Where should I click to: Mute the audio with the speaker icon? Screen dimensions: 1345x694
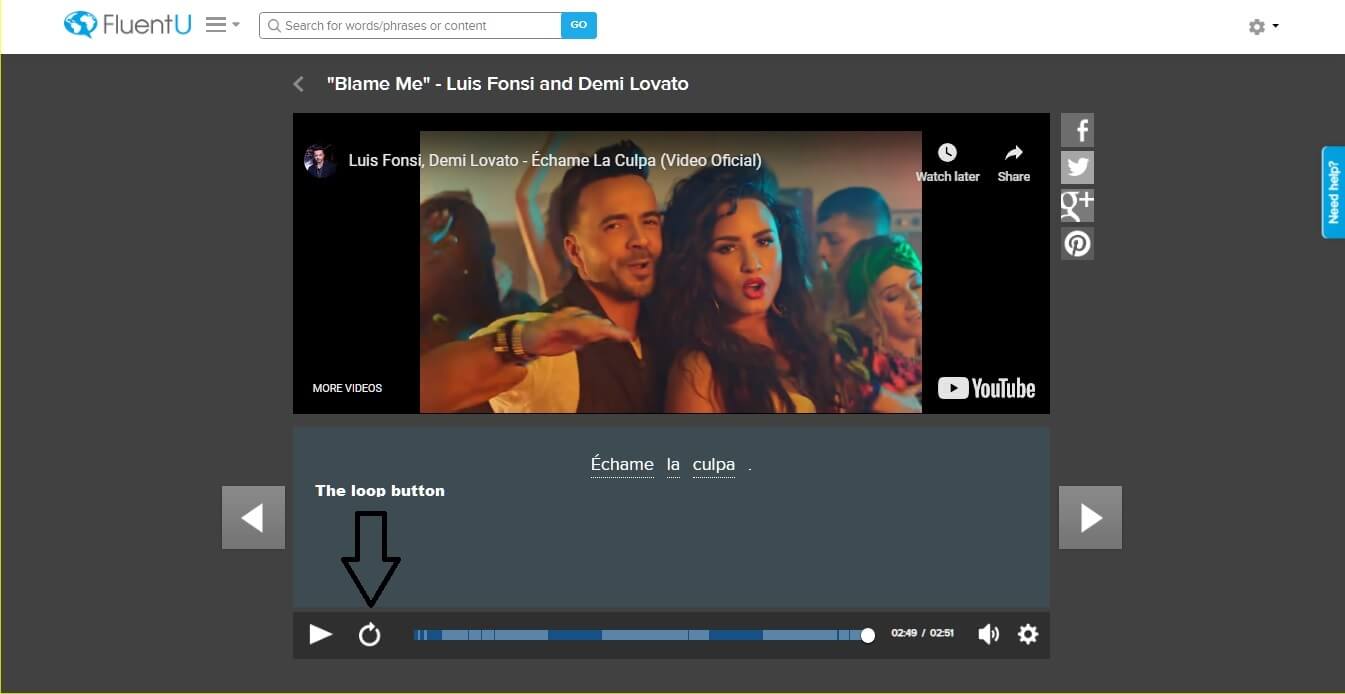tap(988, 634)
